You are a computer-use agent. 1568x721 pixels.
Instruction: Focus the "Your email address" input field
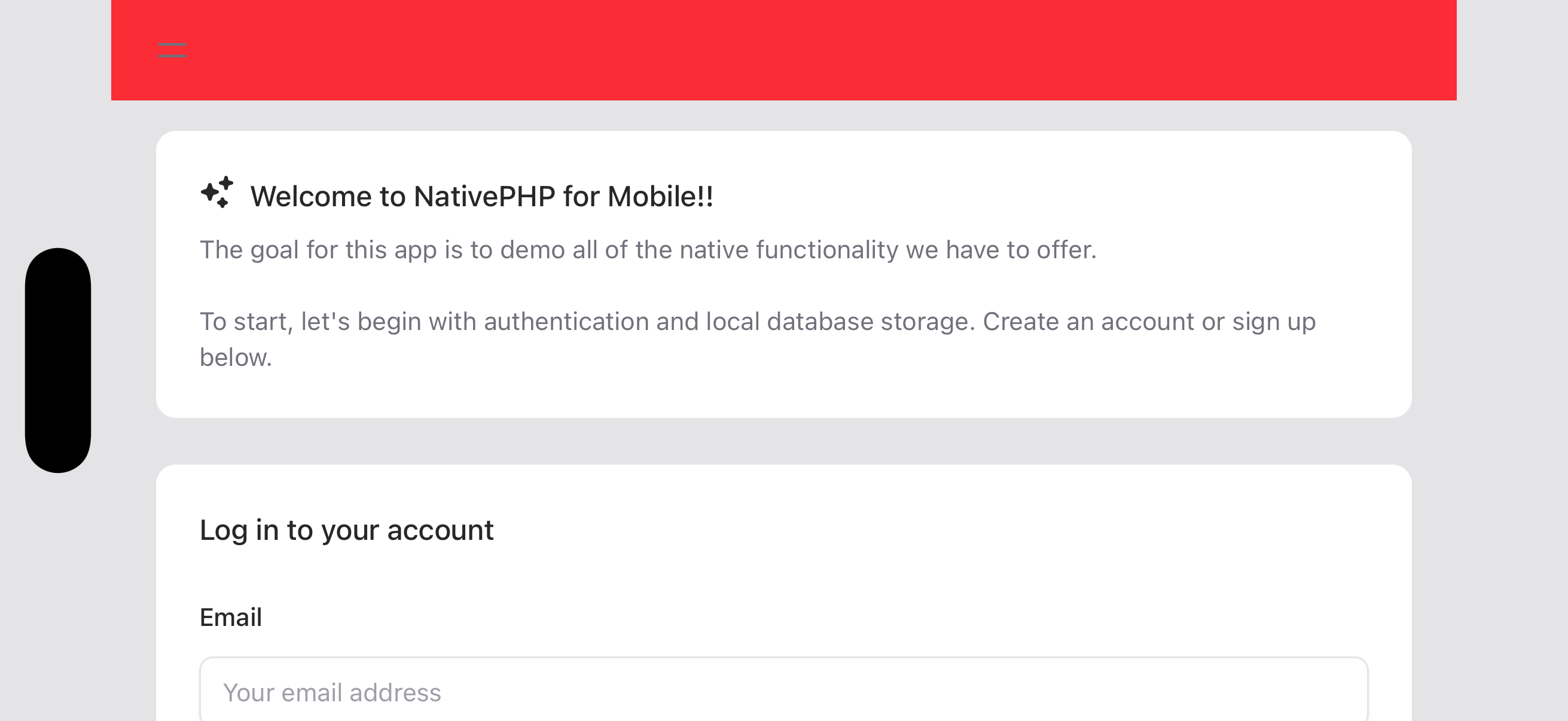click(783, 692)
